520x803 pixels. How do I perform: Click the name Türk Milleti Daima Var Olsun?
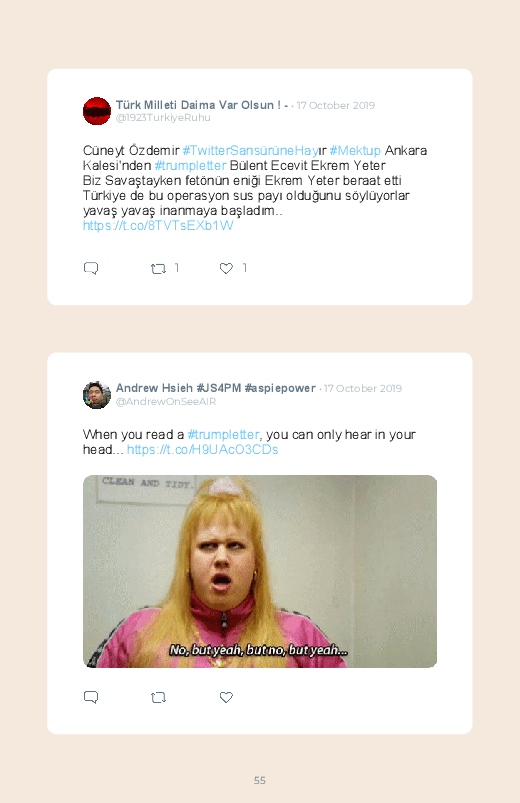click(202, 105)
